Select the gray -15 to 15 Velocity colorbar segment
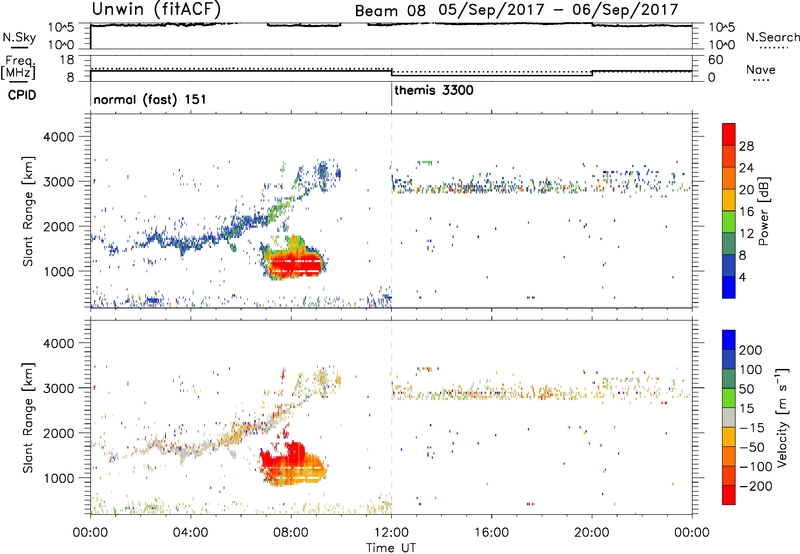Screen dimensions: 800x554 (x=729, y=417)
